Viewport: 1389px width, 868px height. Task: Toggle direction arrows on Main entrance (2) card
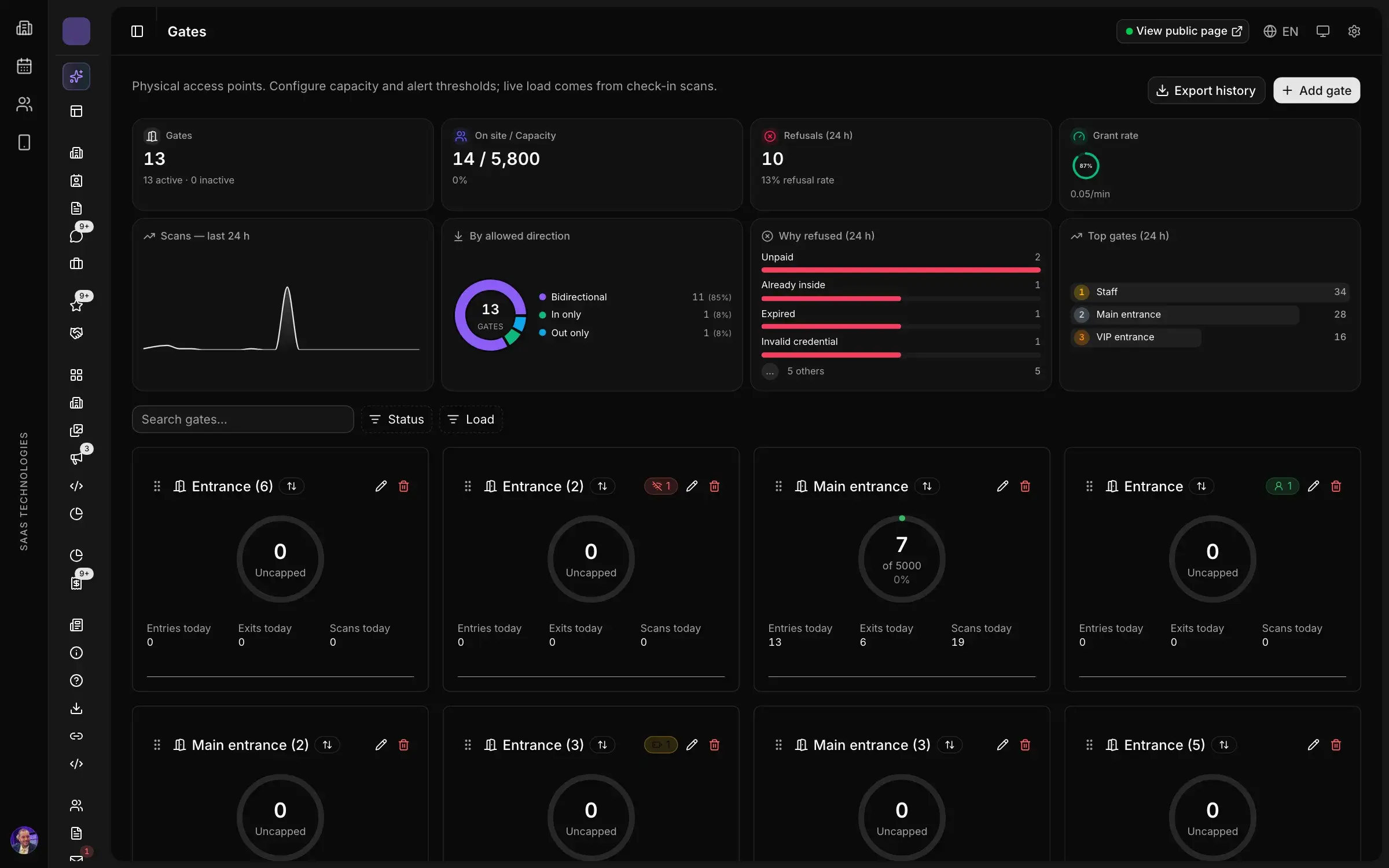pyautogui.click(x=328, y=745)
